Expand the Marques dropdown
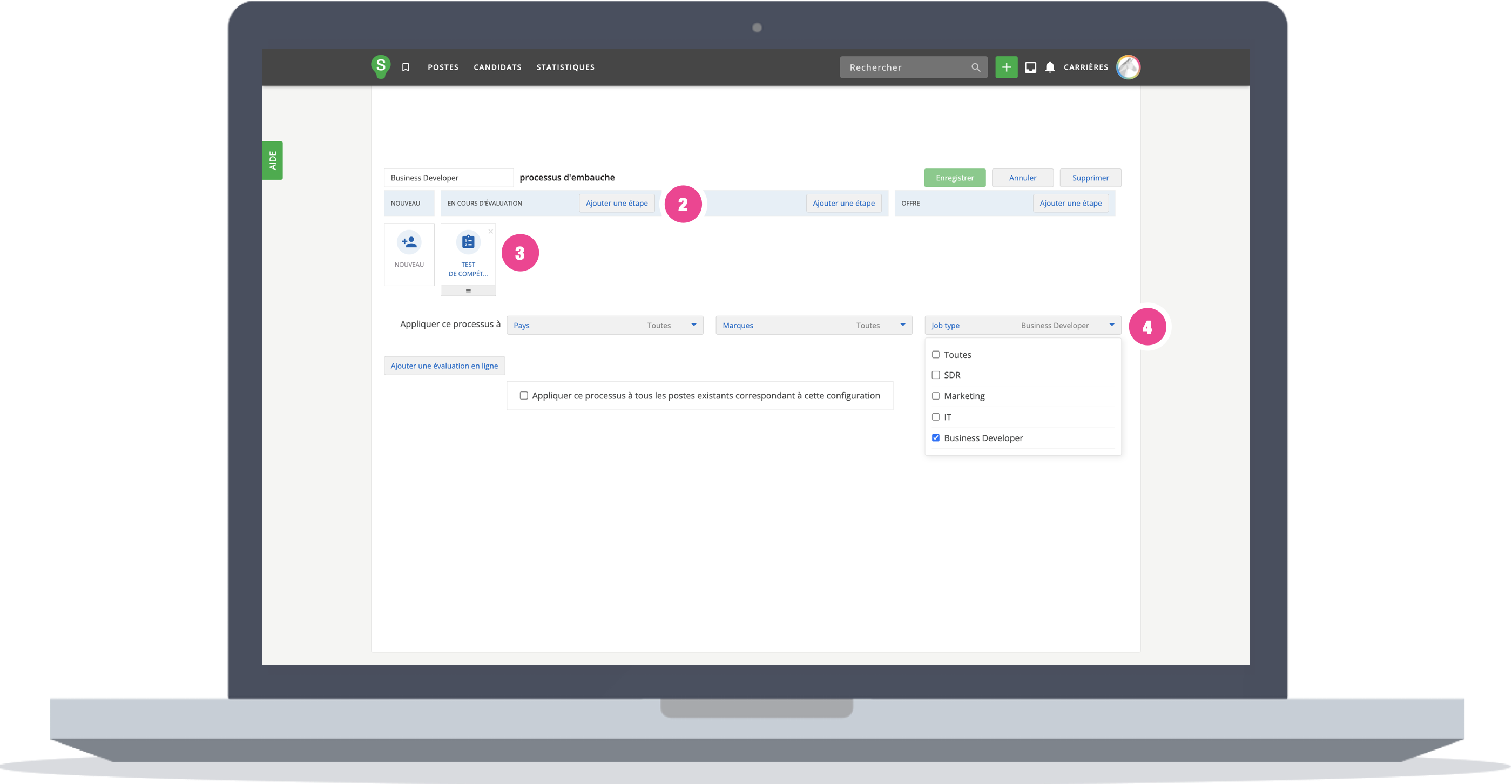Screen dimensions: 1512x784 (x=814, y=325)
